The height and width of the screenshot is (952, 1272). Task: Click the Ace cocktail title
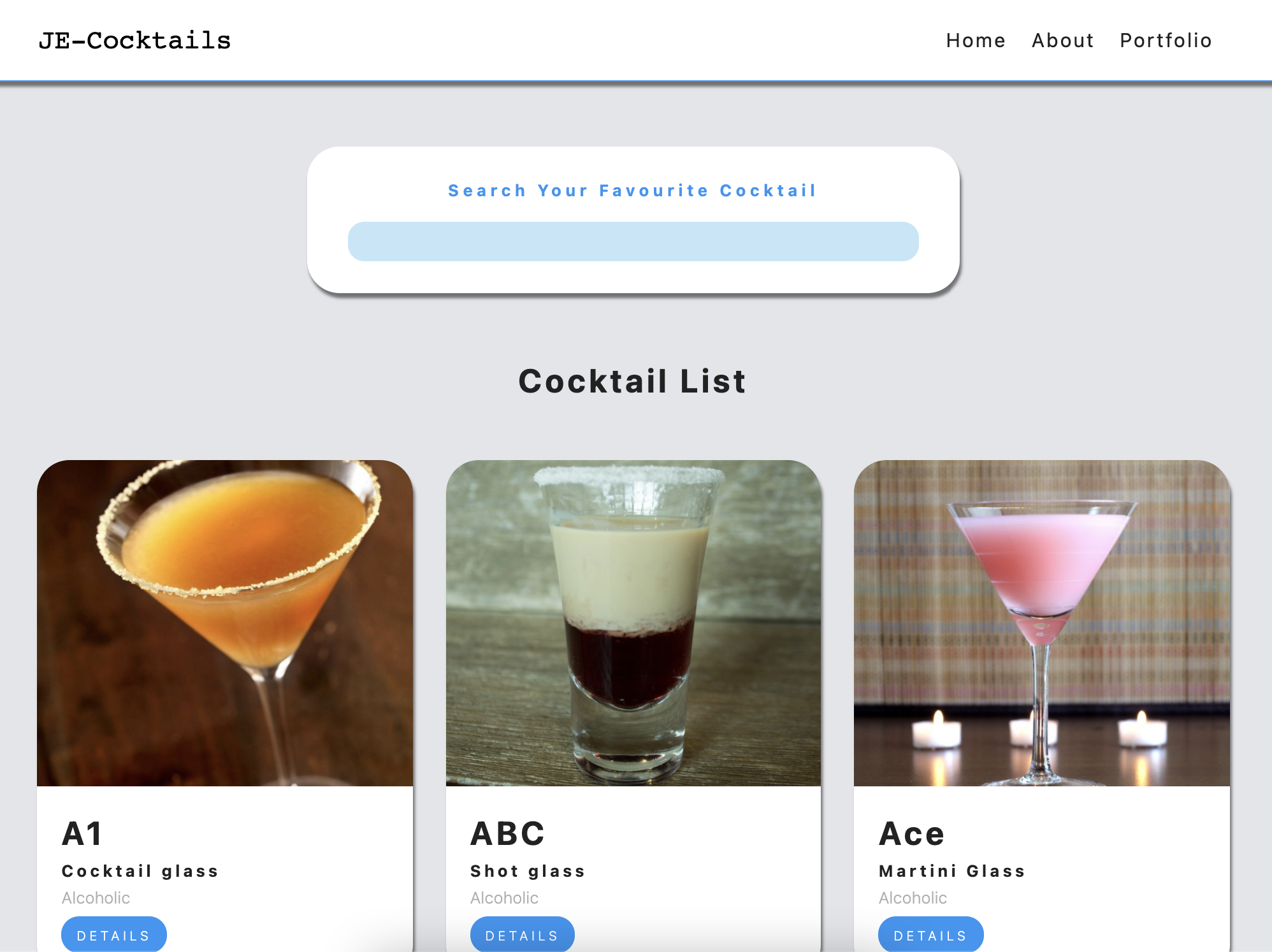(x=911, y=833)
